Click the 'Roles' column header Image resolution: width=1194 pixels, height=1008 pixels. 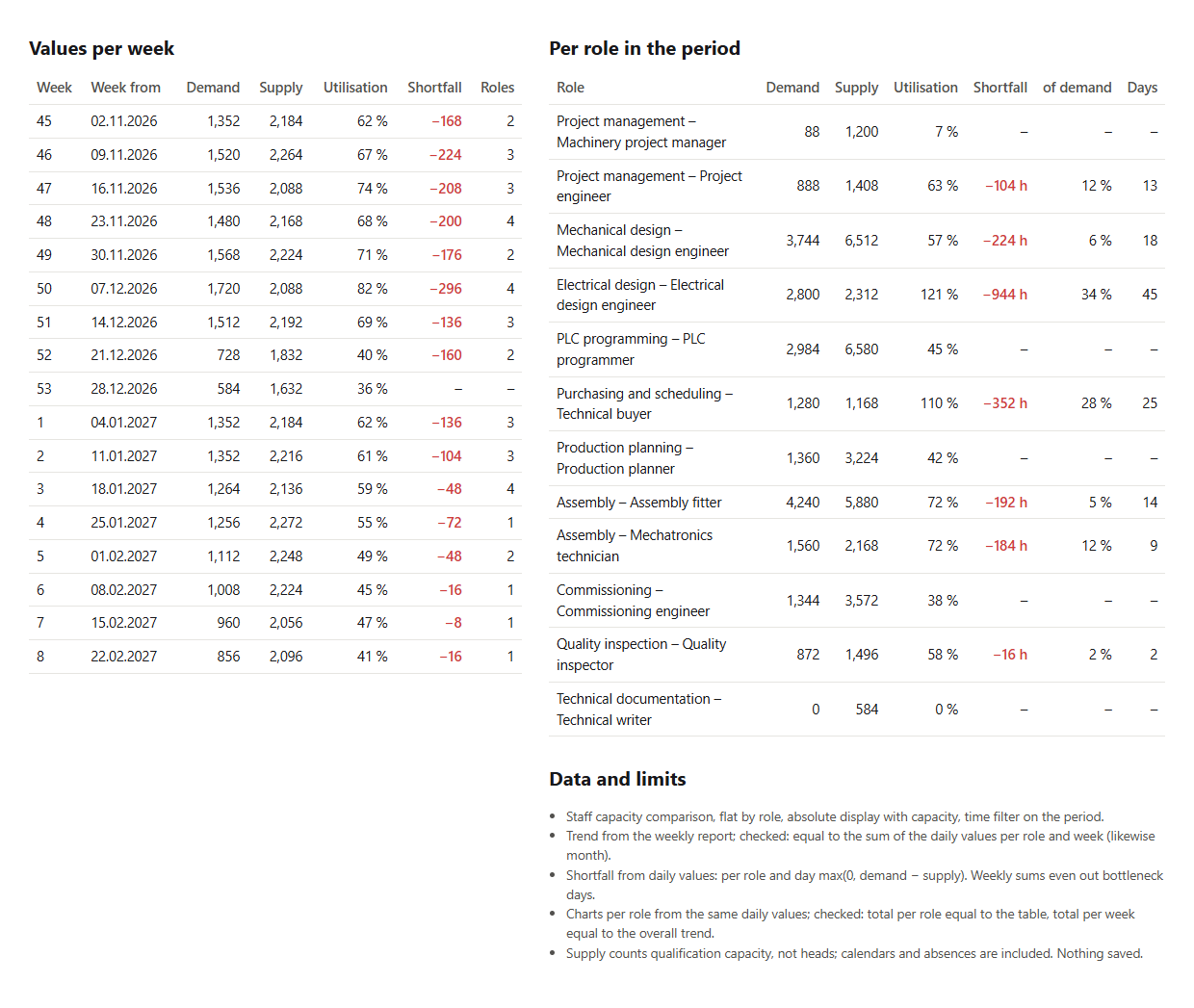[x=497, y=88]
